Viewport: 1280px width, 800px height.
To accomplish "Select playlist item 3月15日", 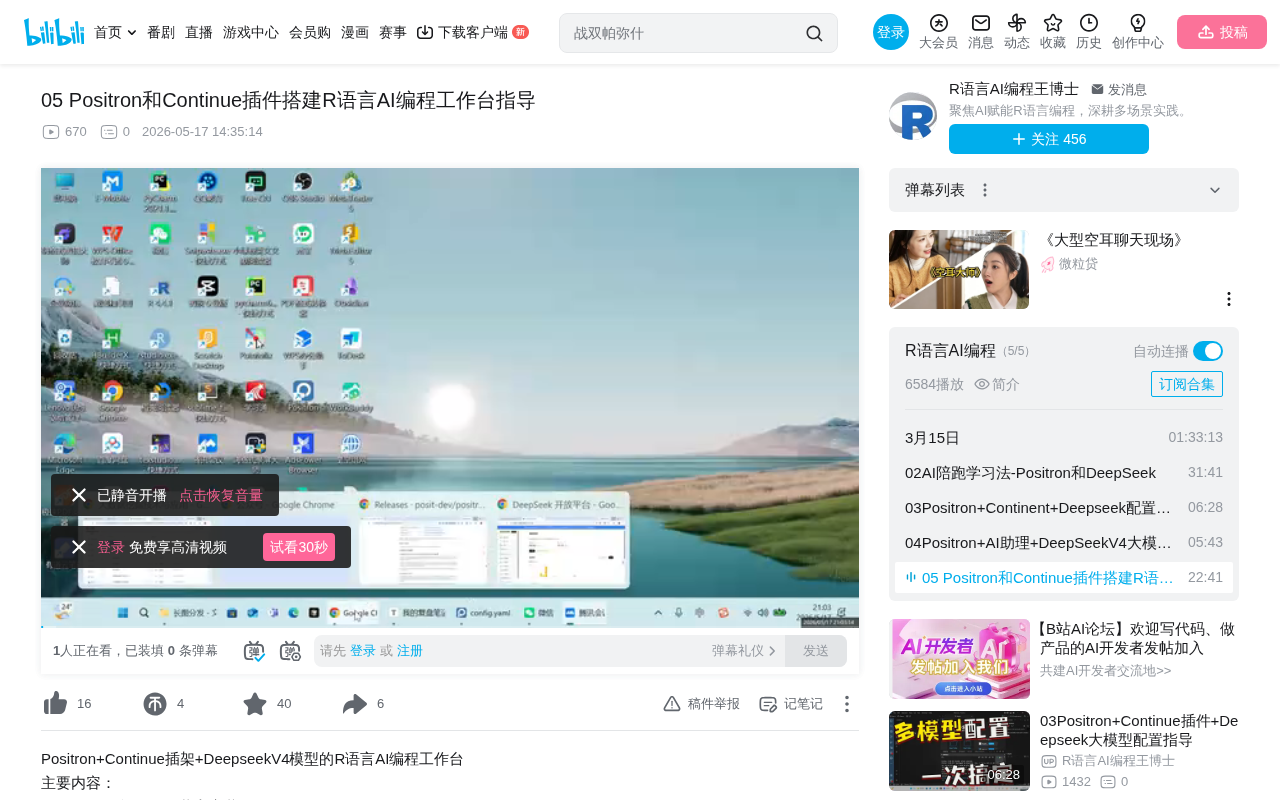I will click(1064, 437).
